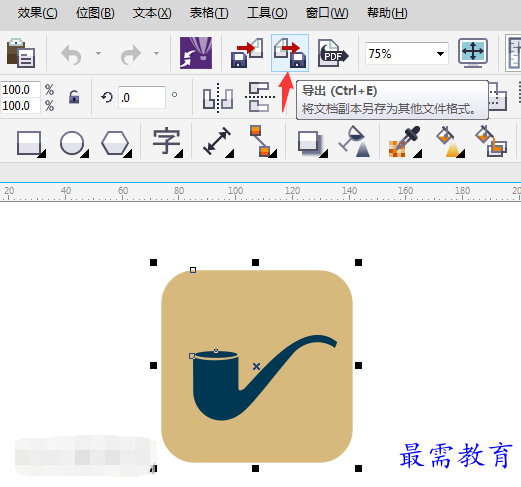Open the 效果(C) menu
The height and width of the screenshot is (487, 521).
37,13
